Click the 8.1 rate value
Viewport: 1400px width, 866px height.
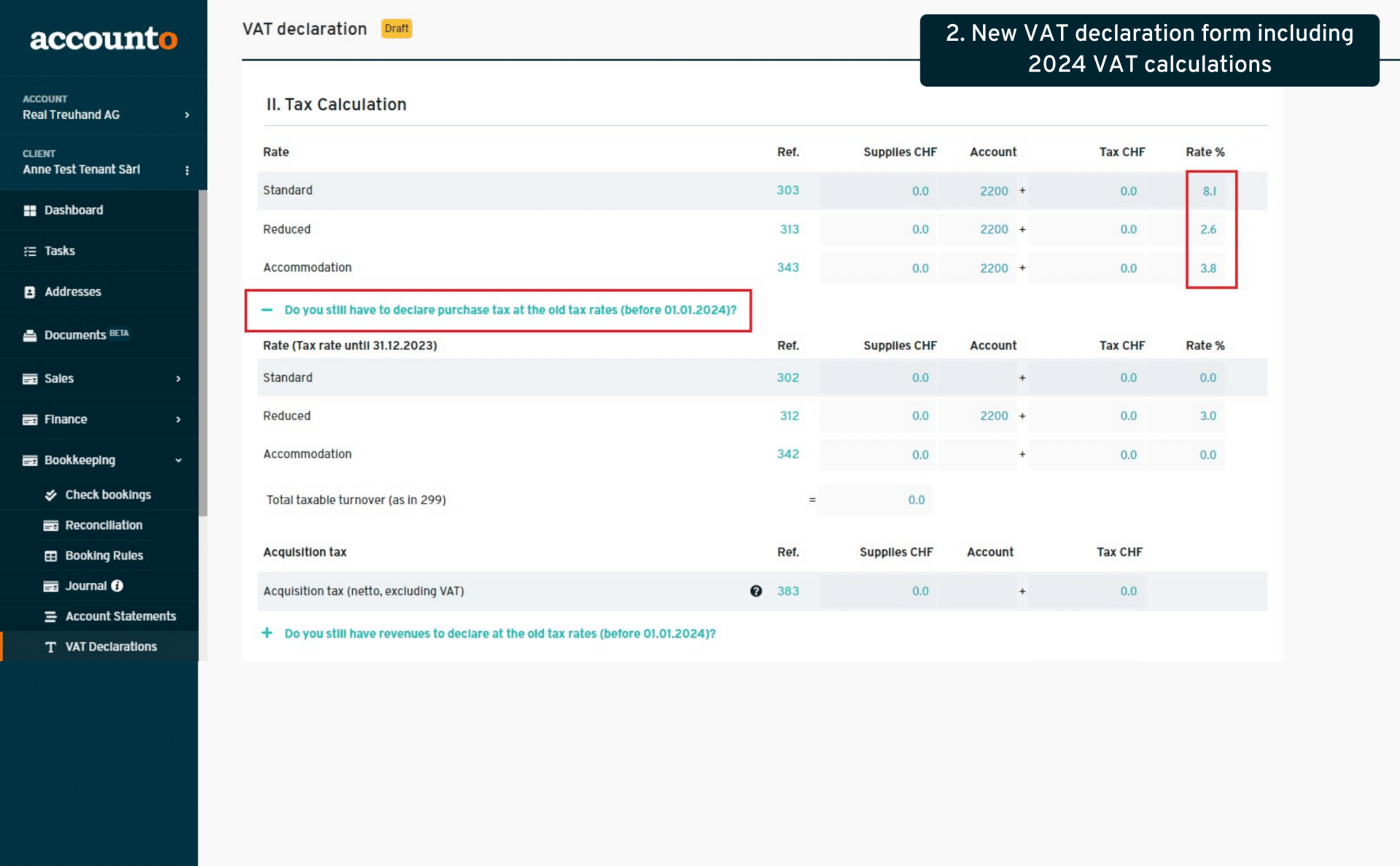pyautogui.click(x=1208, y=191)
